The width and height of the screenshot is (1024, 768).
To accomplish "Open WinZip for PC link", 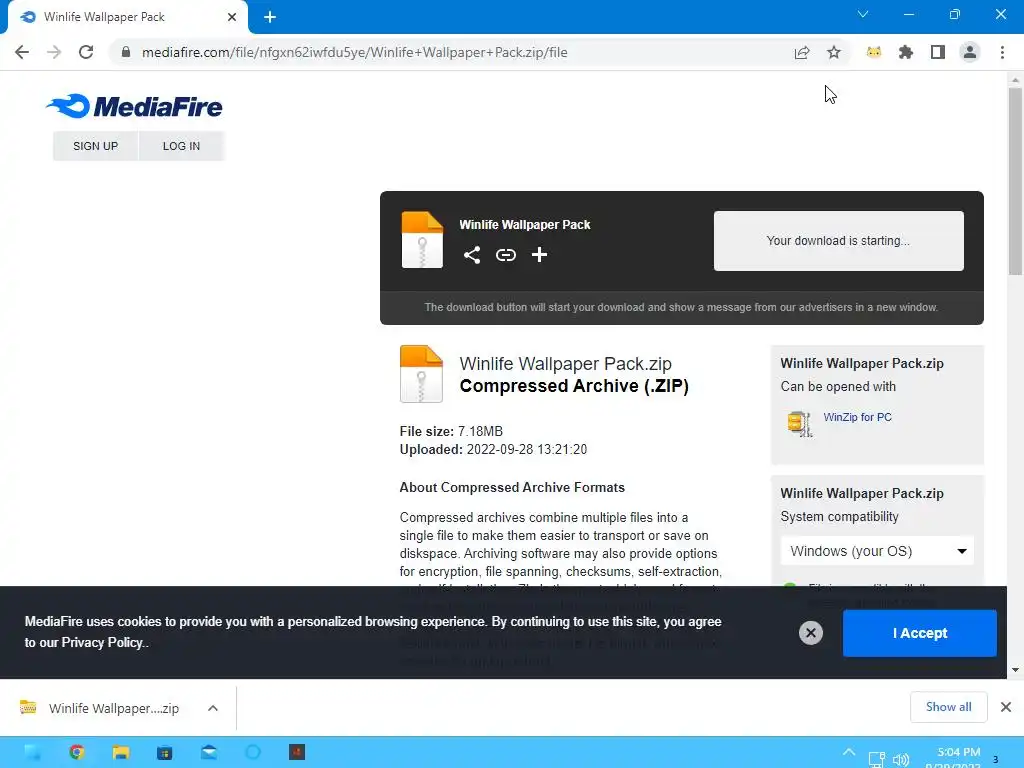I will (857, 417).
